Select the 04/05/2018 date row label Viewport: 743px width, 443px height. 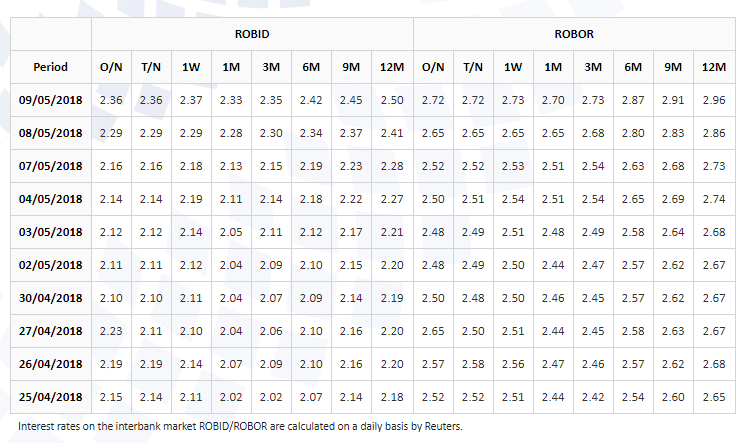coord(51,199)
